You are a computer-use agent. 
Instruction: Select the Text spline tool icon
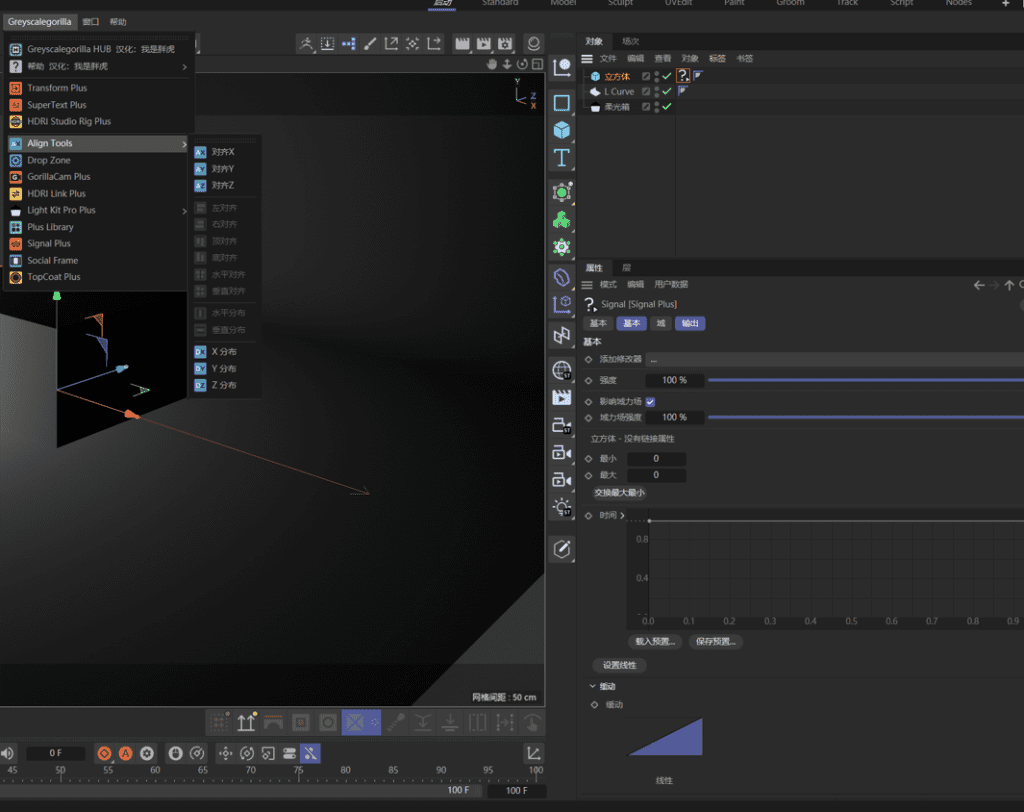[x=562, y=158]
